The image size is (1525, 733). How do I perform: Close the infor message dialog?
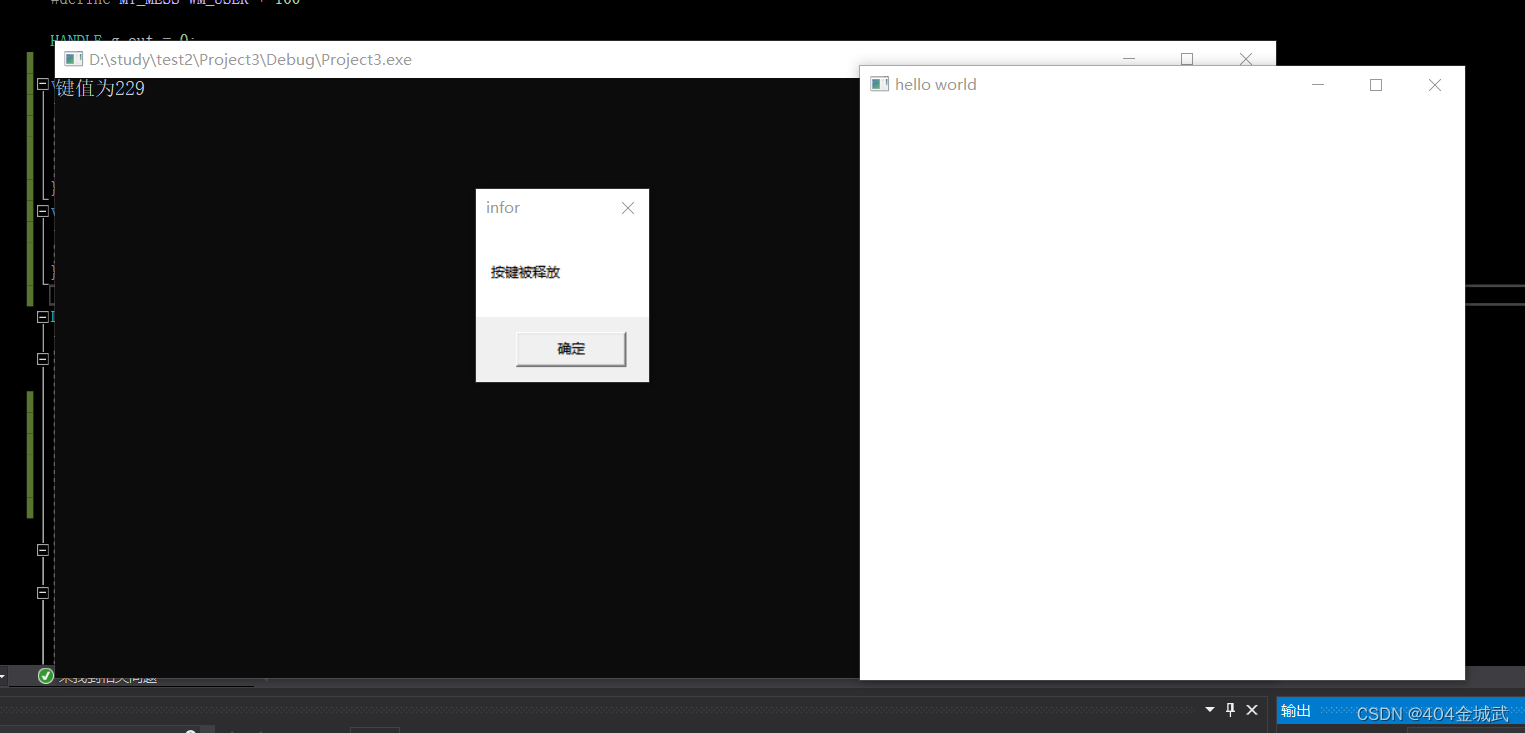tap(628, 208)
